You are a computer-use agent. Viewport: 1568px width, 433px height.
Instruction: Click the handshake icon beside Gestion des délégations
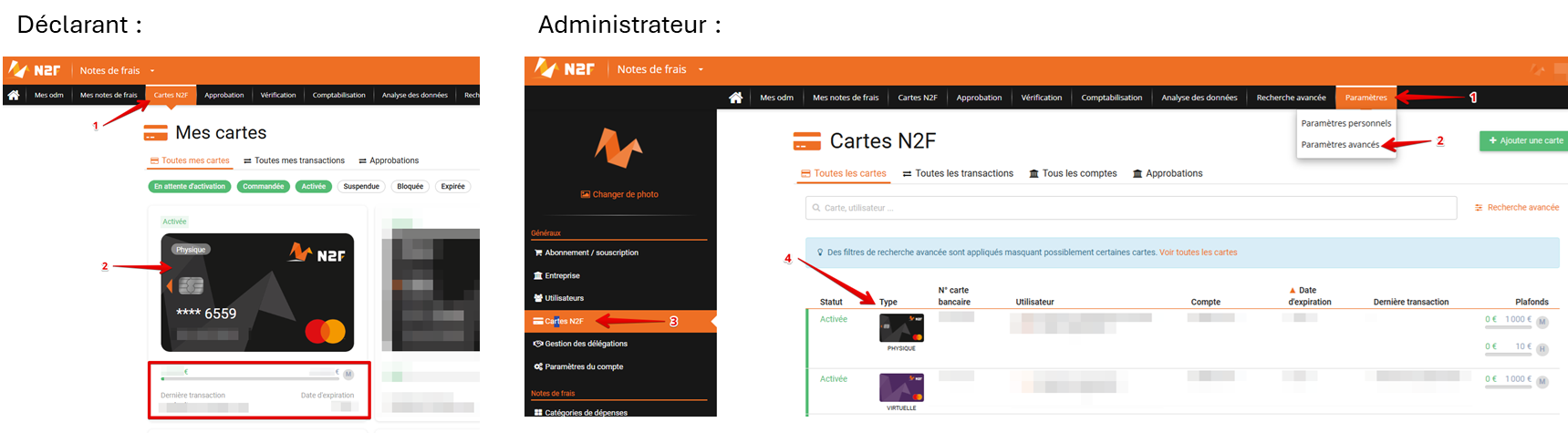coord(538,344)
